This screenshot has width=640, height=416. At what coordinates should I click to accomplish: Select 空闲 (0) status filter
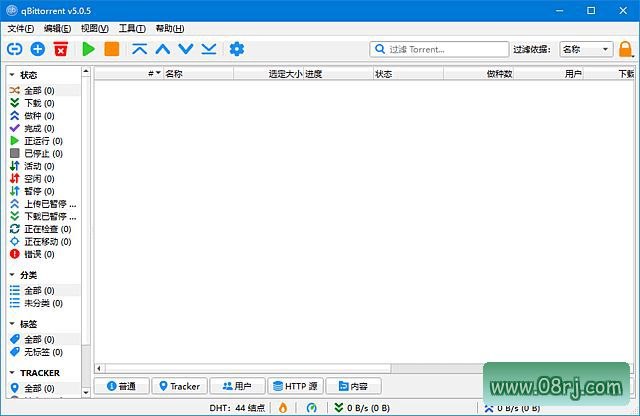[44, 178]
